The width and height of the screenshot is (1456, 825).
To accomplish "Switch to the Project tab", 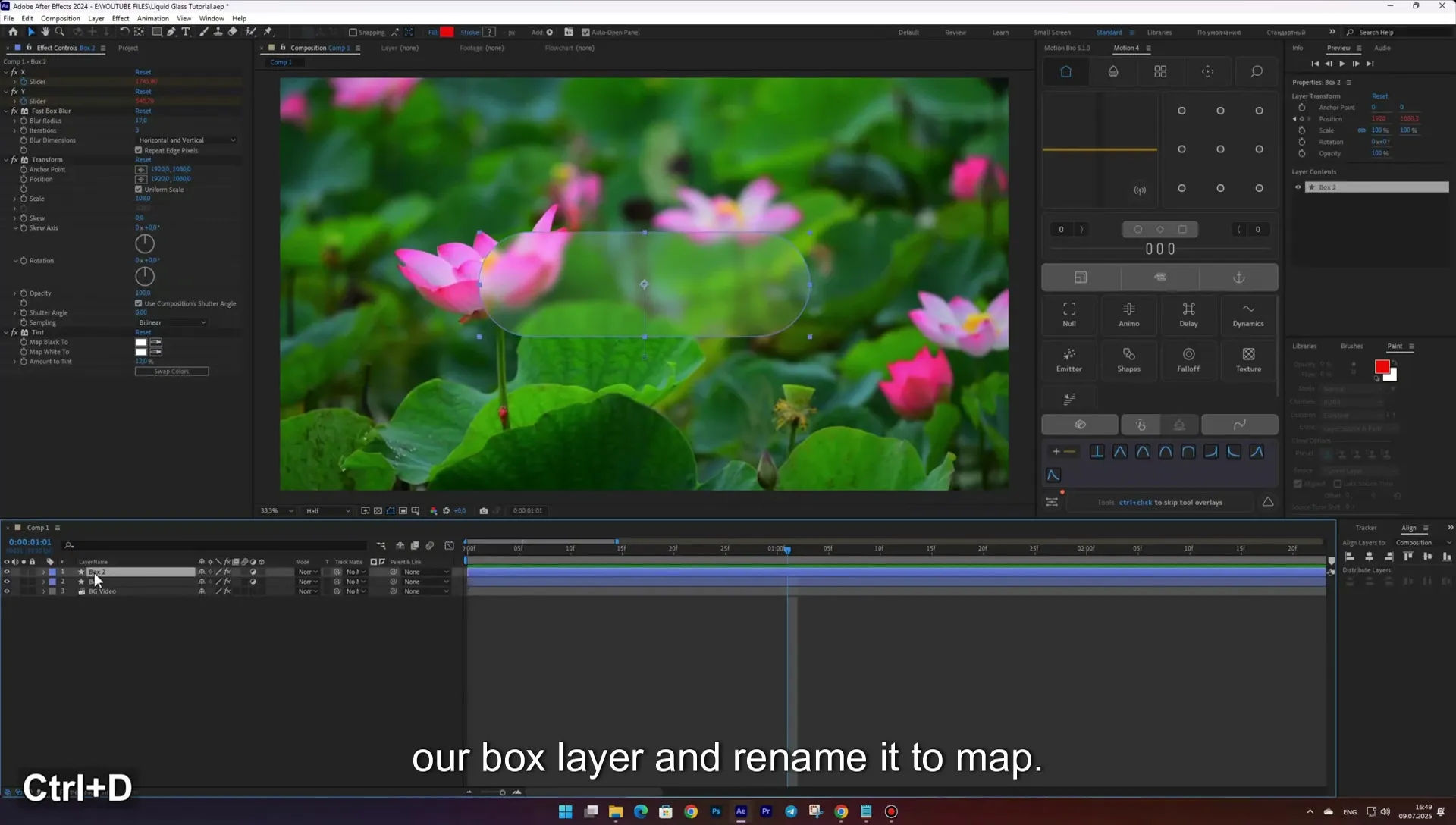I will coord(128,48).
